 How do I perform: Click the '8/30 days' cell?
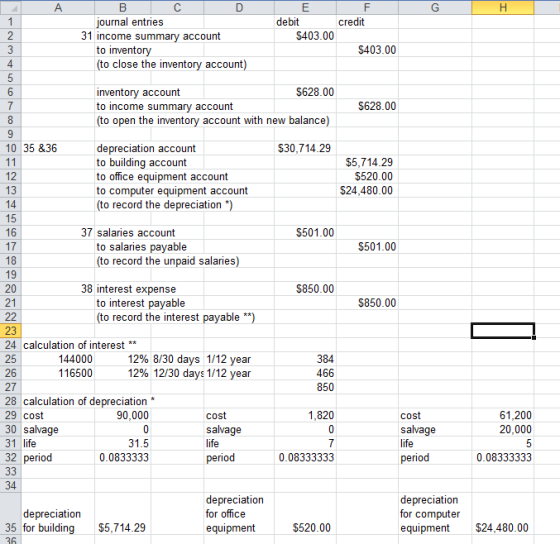click(x=177, y=359)
